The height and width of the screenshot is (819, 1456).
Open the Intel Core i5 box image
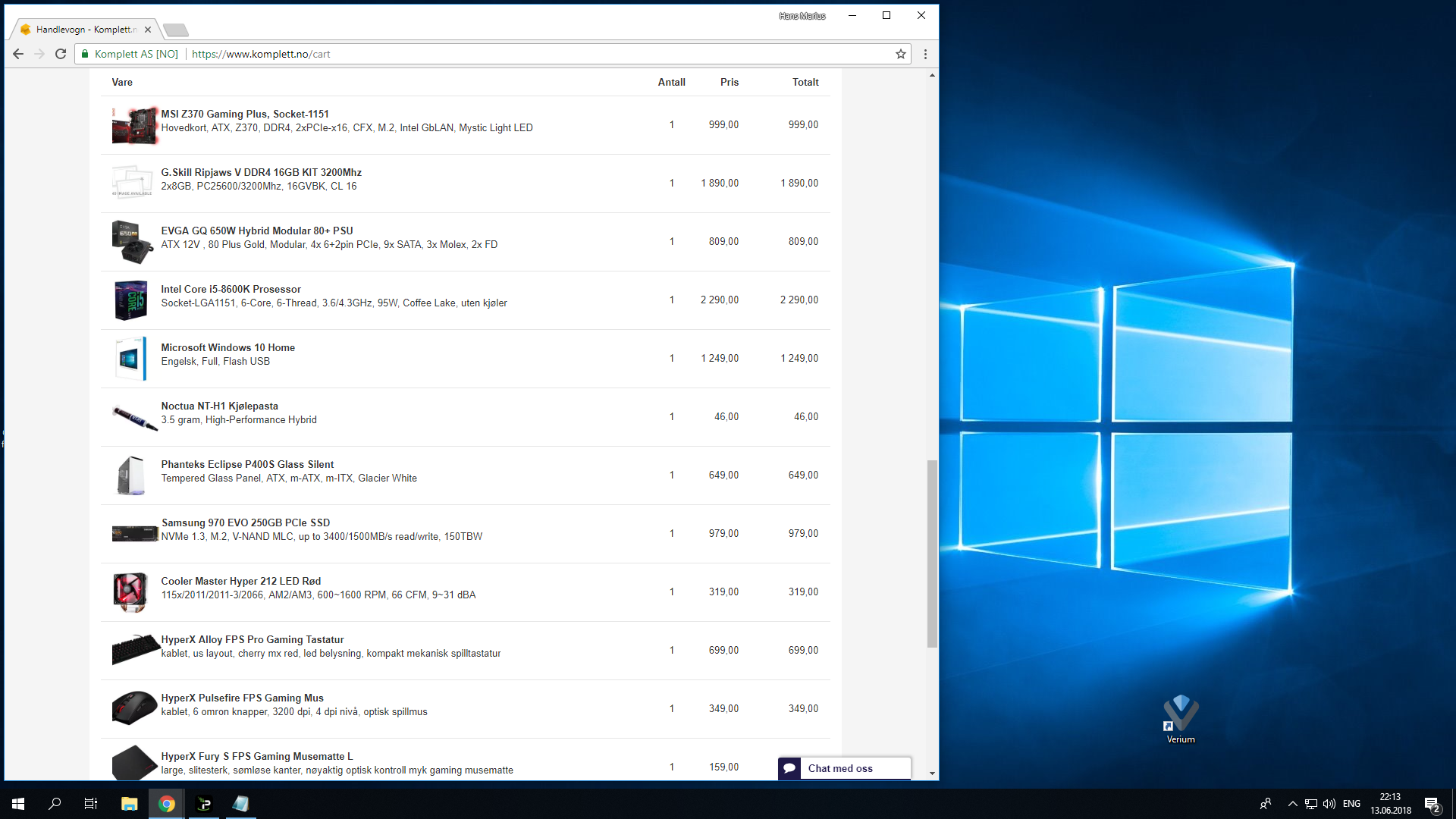point(130,300)
